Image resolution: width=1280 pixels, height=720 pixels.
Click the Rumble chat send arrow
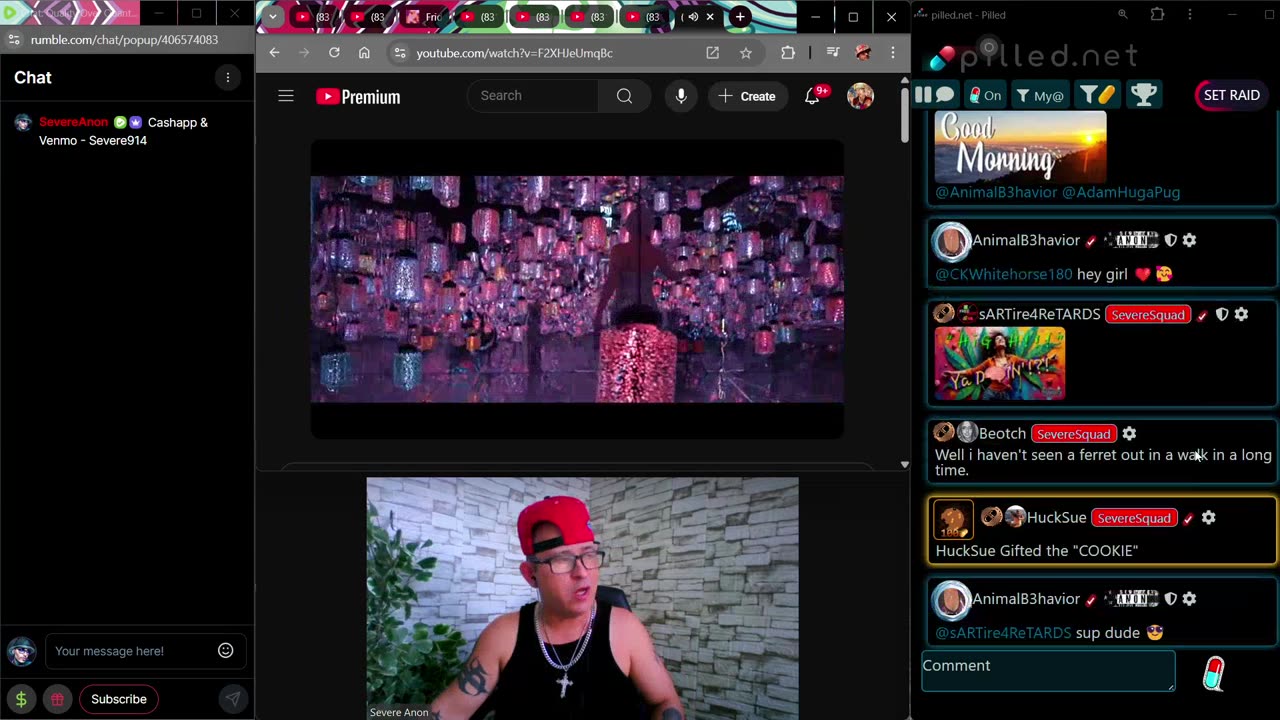coord(232,699)
